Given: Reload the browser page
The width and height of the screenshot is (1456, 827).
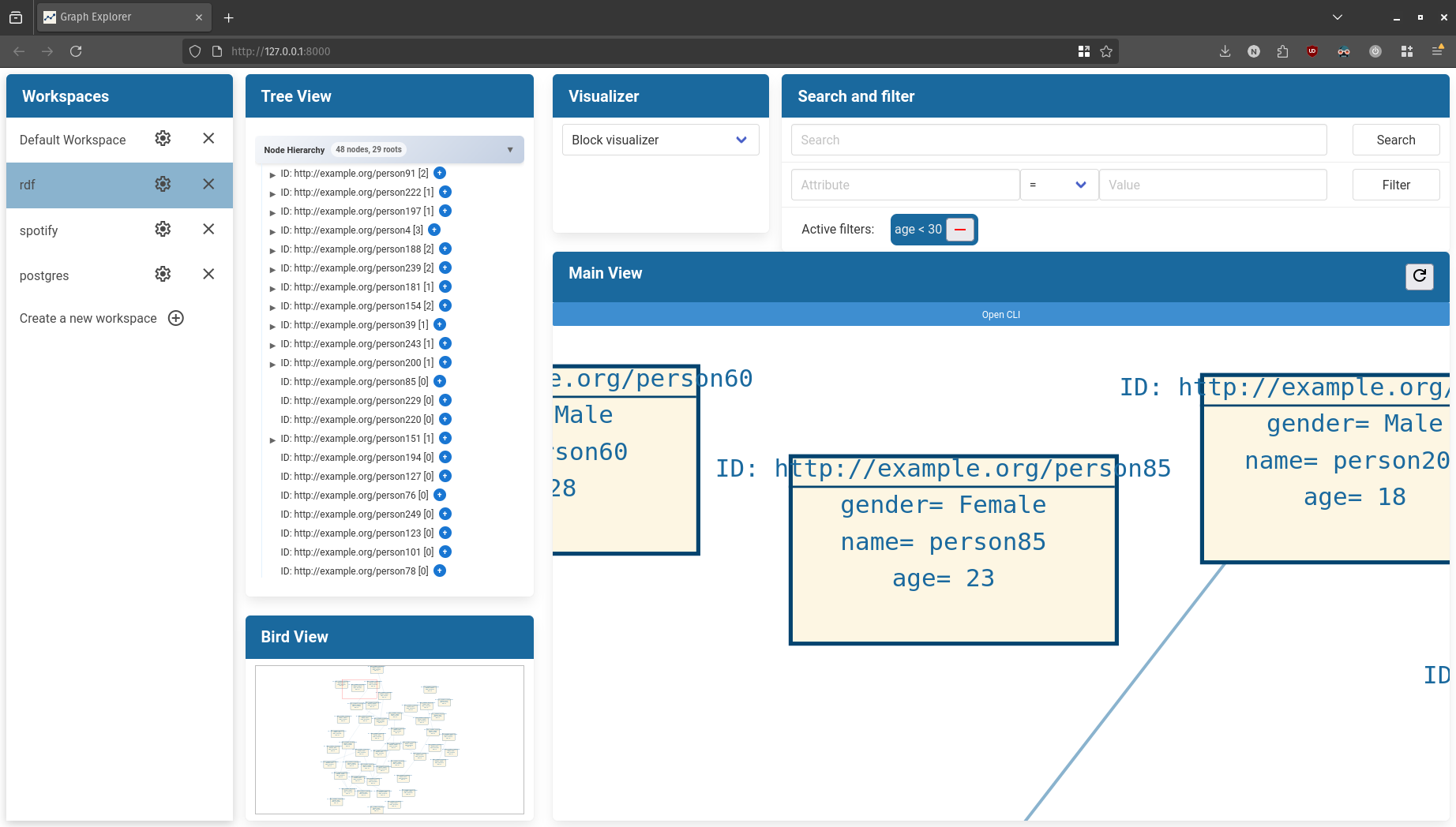Looking at the screenshot, I should (76, 51).
